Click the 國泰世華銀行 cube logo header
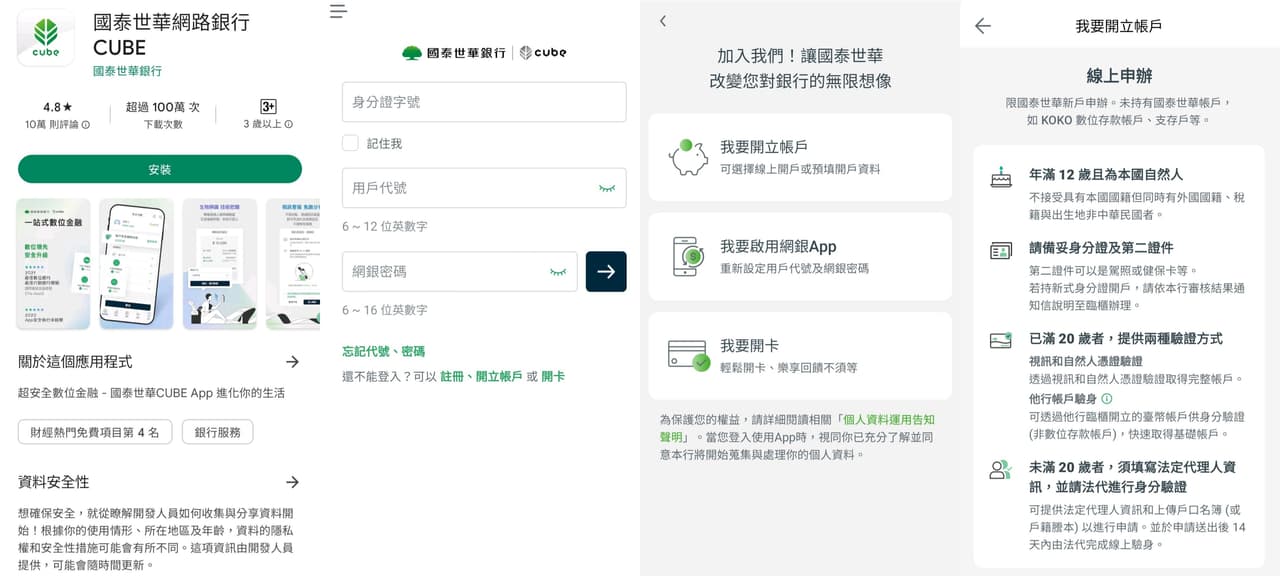 pos(484,53)
